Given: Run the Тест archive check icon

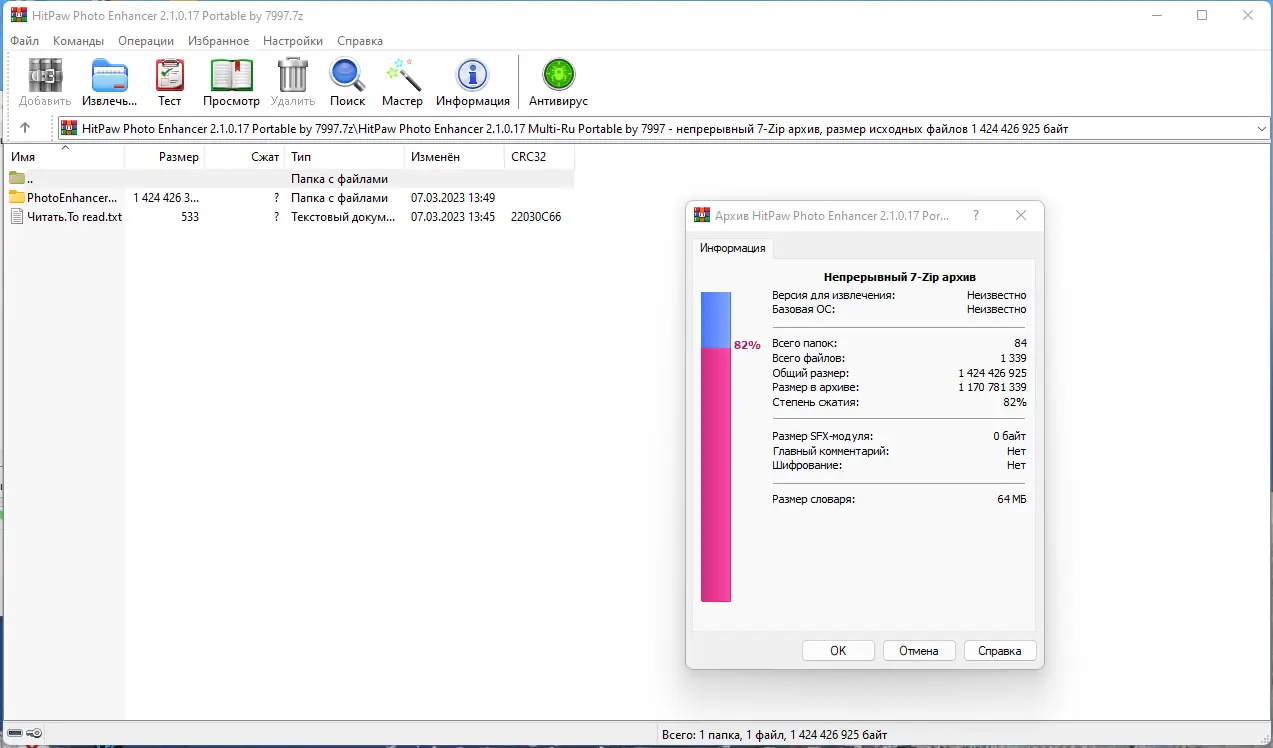Looking at the screenshot, I should coord(170,76).
